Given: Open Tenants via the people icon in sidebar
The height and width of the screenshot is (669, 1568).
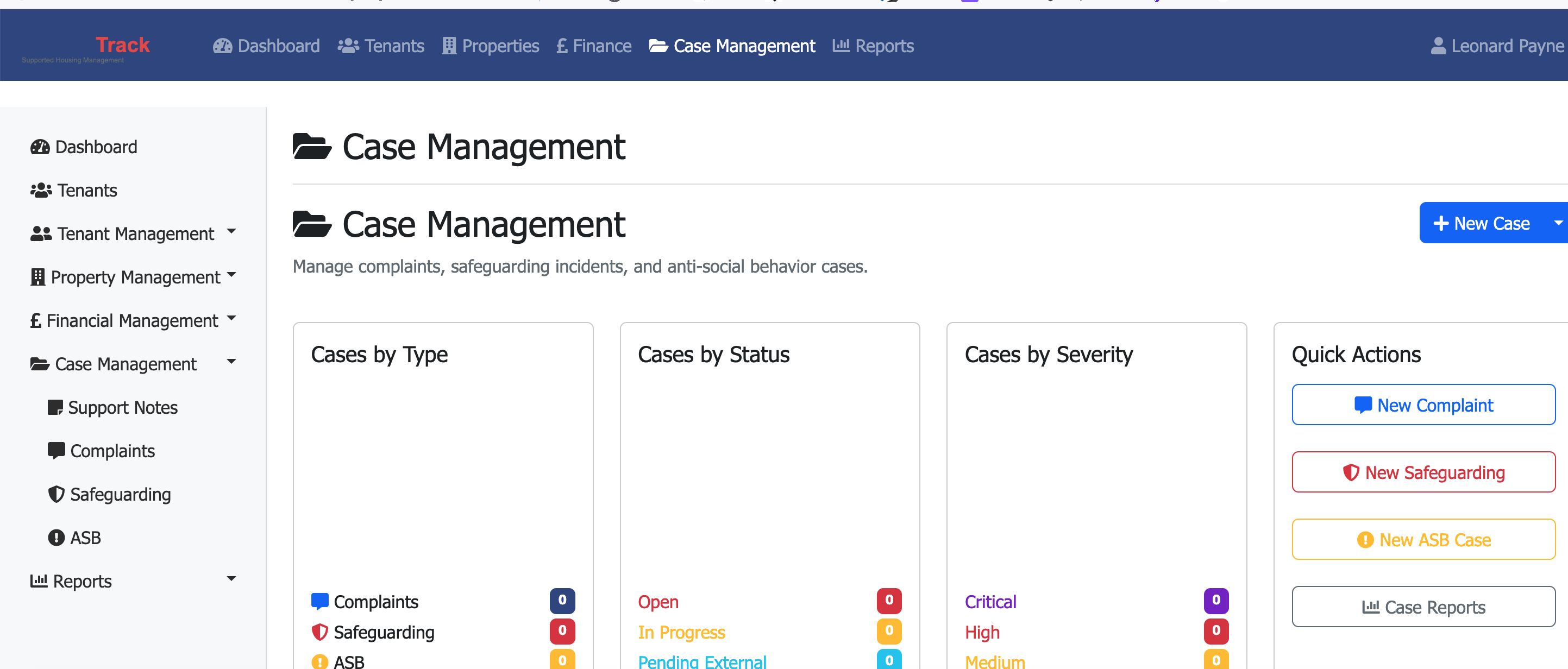Looking at the screenshot, I should click(40, 191).
